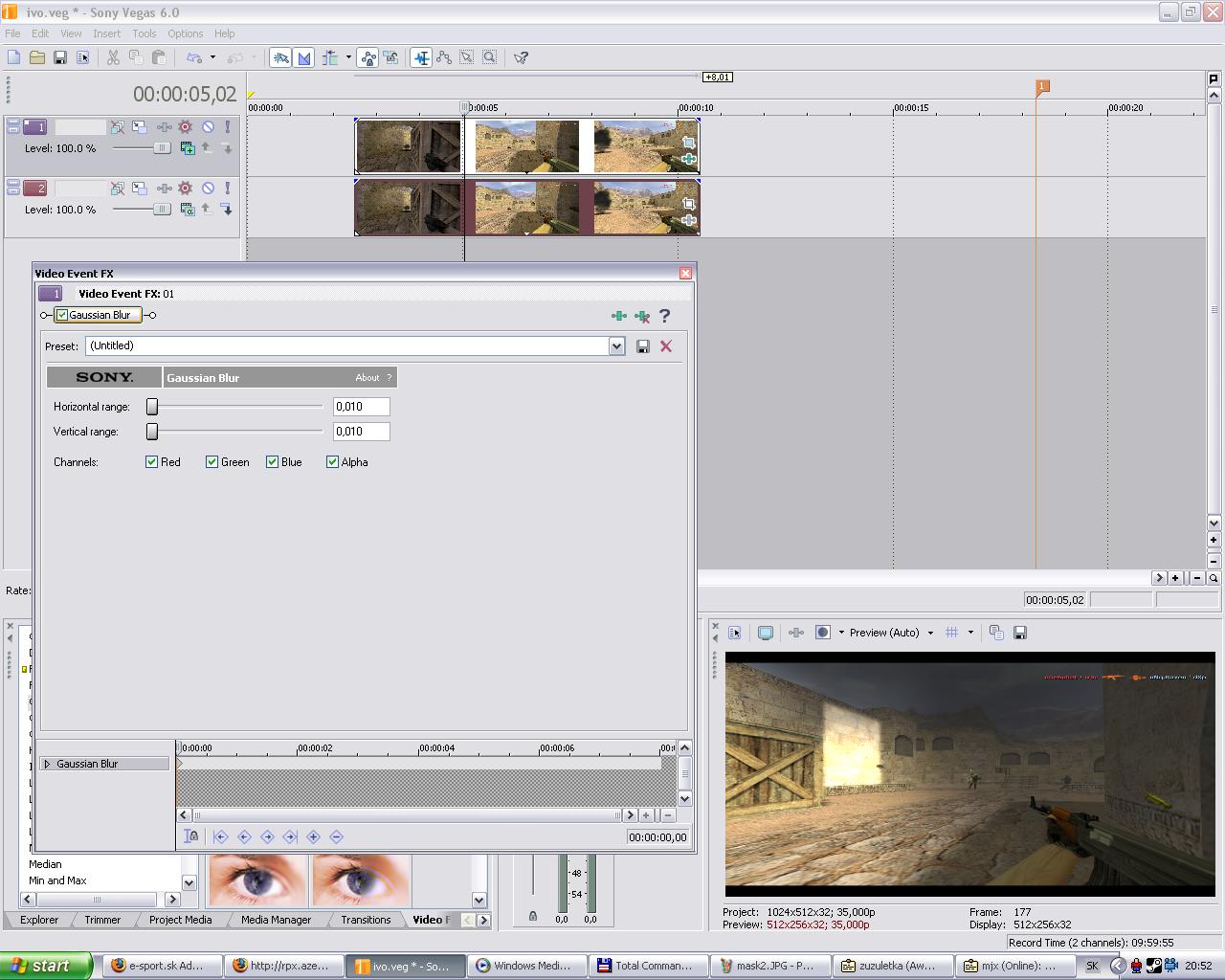This screenshot has width=1225, height=980.
Task: Click the Delete Keyframe button
Action: (336, 836)
